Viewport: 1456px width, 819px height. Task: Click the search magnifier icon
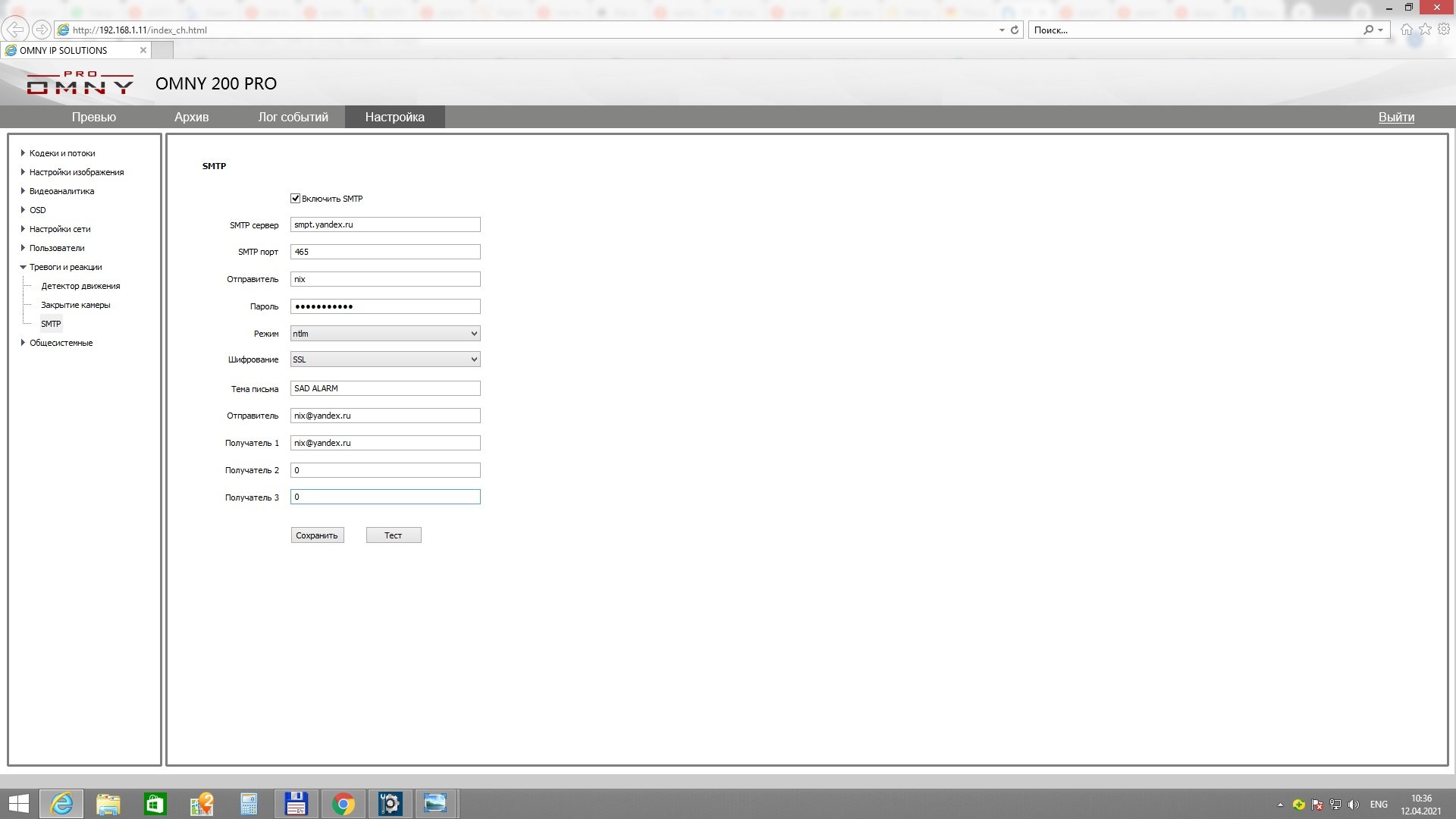(x=1368, y=30)
